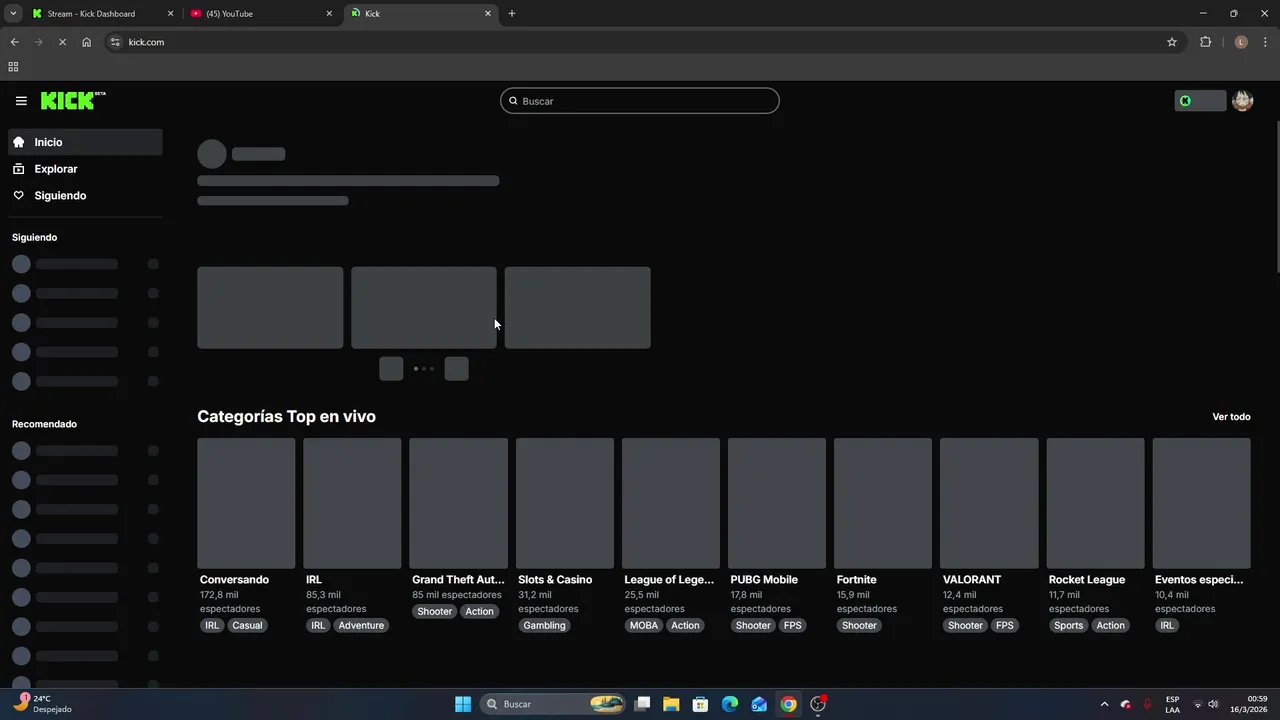Open the VALORANT category thumbnail
The width and height of the screenshot is (1280, 720).
pos(989,503)
